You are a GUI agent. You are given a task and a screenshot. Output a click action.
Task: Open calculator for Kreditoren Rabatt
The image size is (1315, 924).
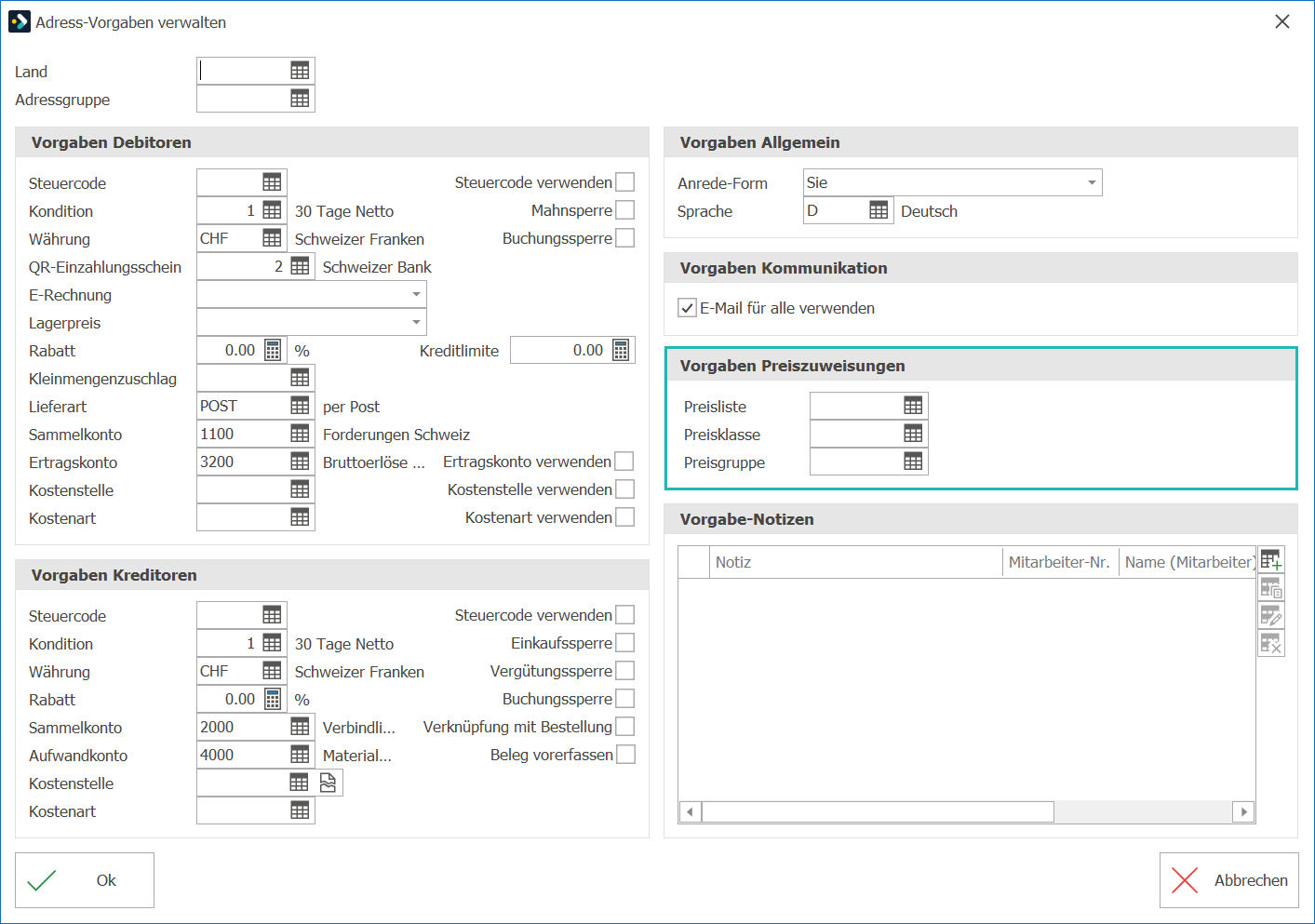(273, 699)
